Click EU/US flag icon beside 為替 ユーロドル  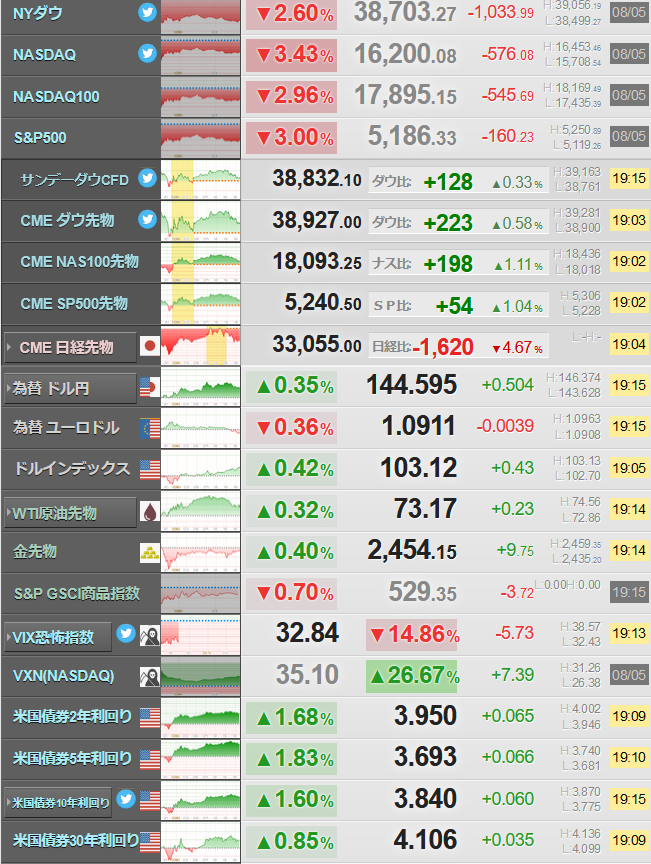pyautogui.click(x=149, y=429)
